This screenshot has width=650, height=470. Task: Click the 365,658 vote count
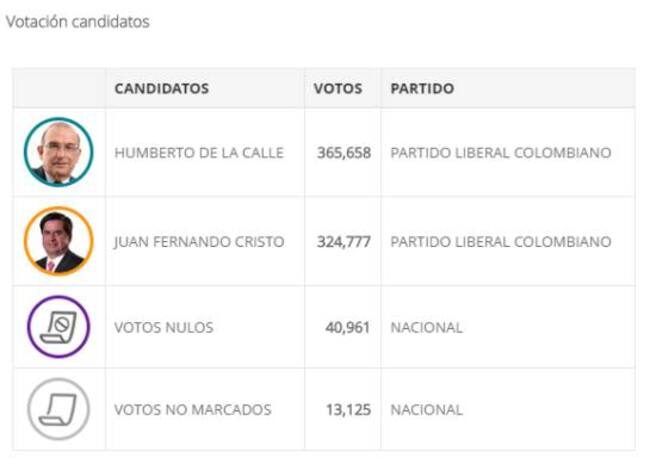(343, 153)
